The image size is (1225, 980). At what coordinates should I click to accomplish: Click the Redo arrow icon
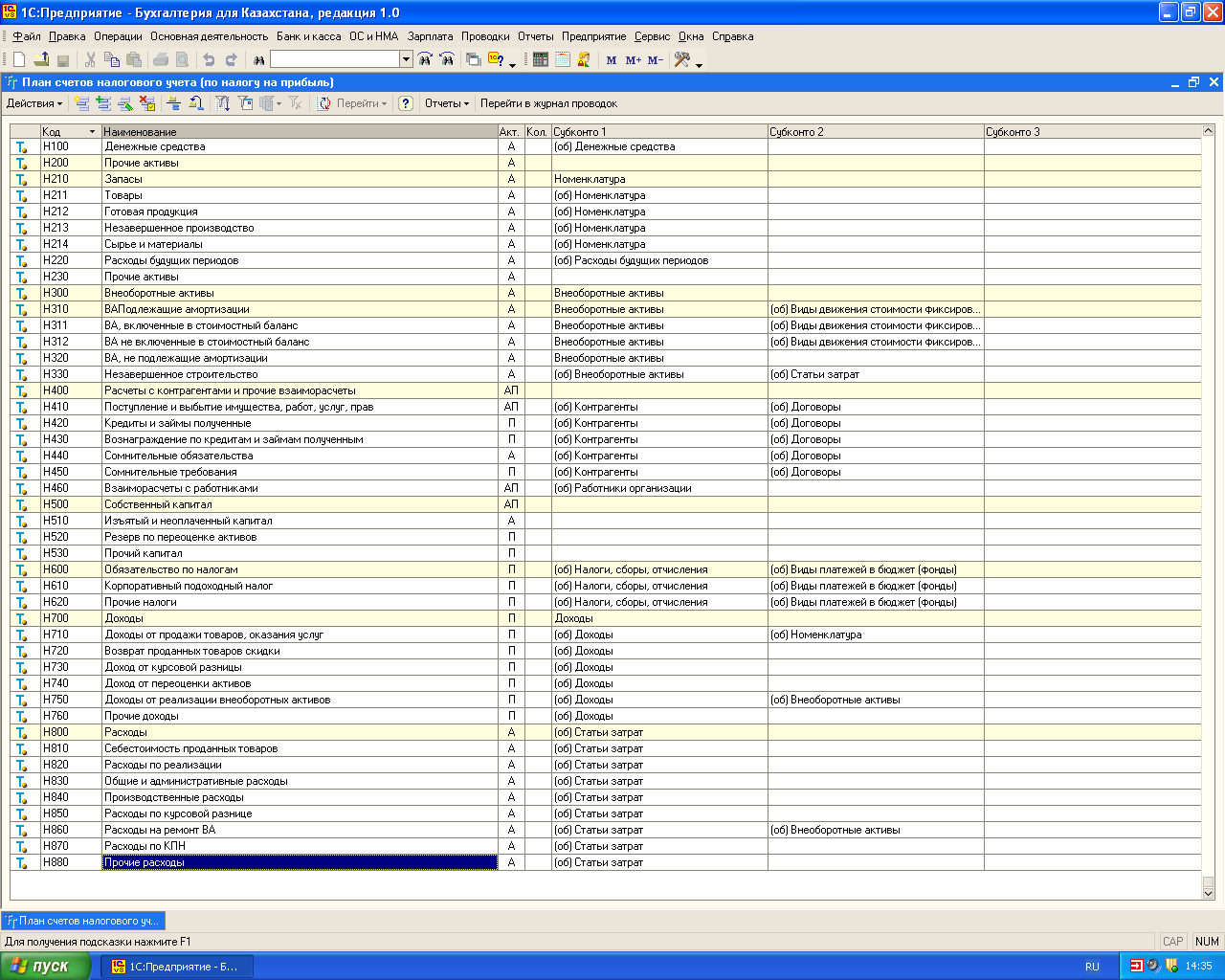point(231,59)
